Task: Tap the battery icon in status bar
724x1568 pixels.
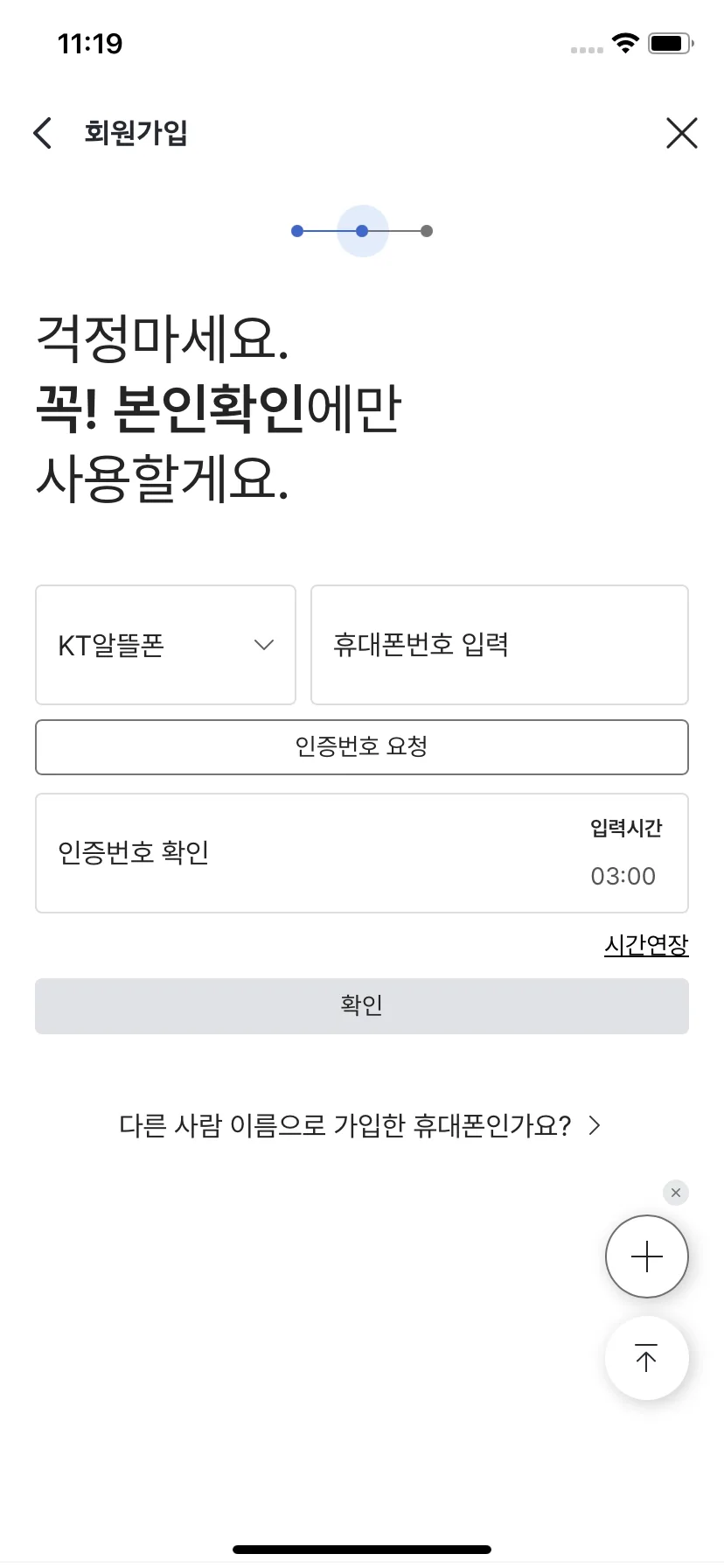Action: click(671, 43)
